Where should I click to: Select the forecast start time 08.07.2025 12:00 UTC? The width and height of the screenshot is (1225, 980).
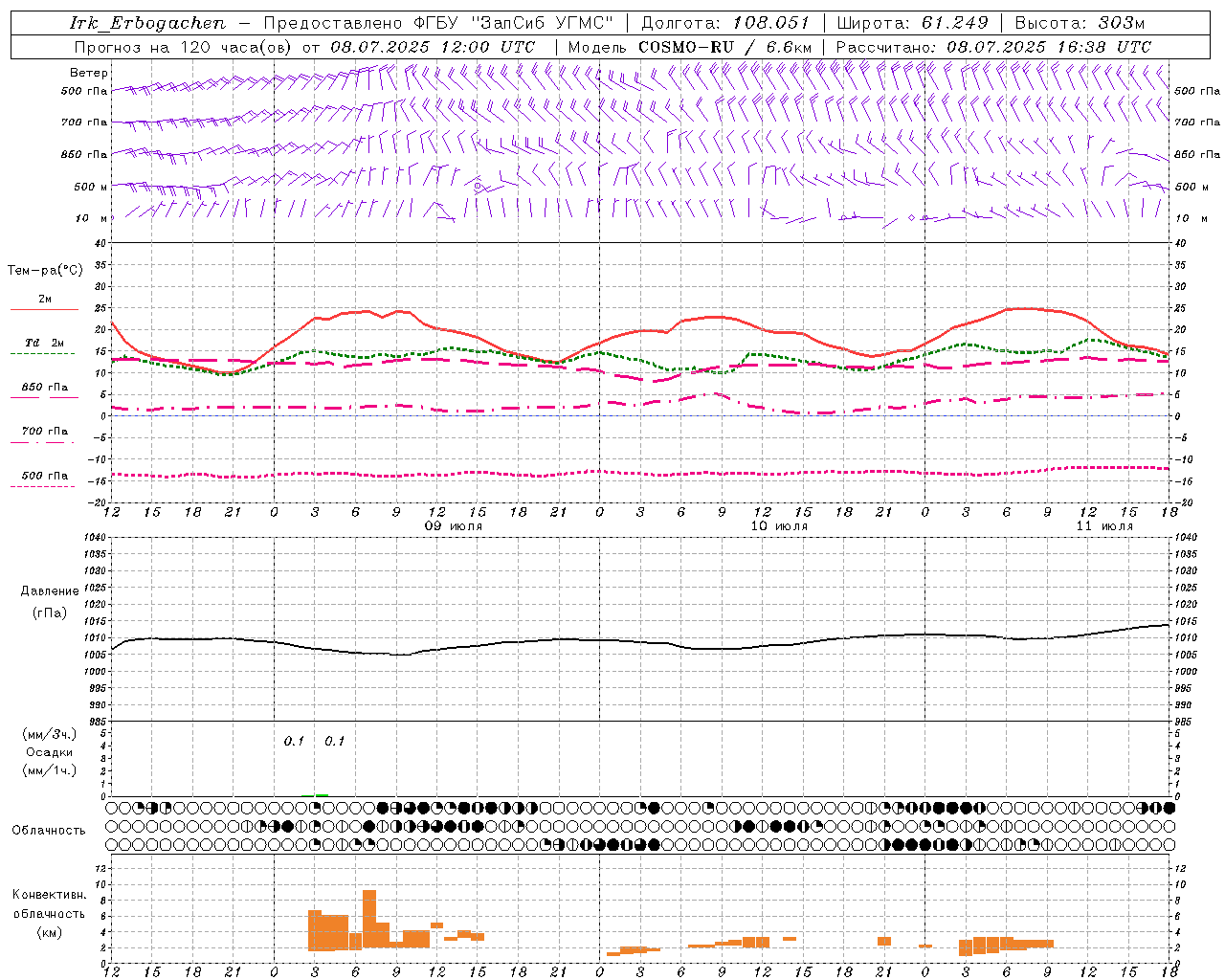point(433,47)
